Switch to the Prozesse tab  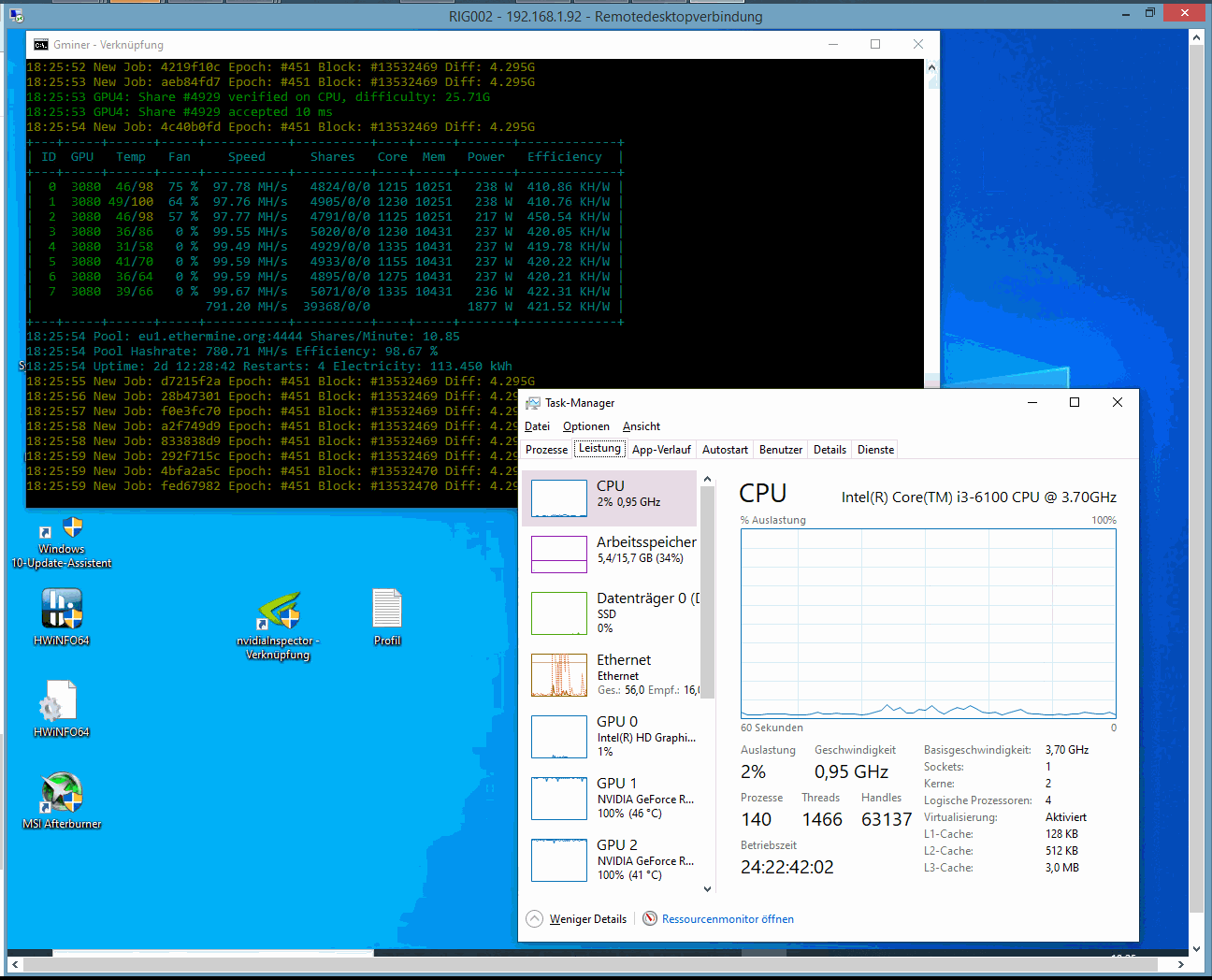546,450
